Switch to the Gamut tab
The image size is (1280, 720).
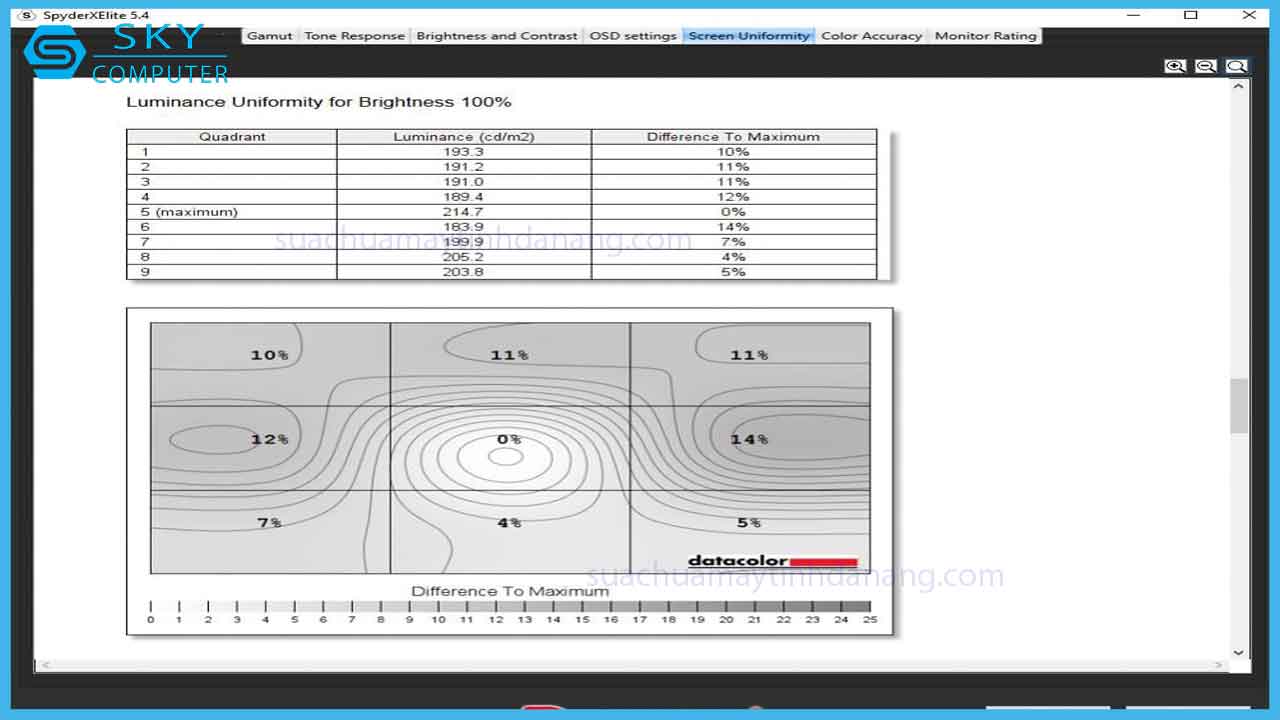tap(270, 36)
